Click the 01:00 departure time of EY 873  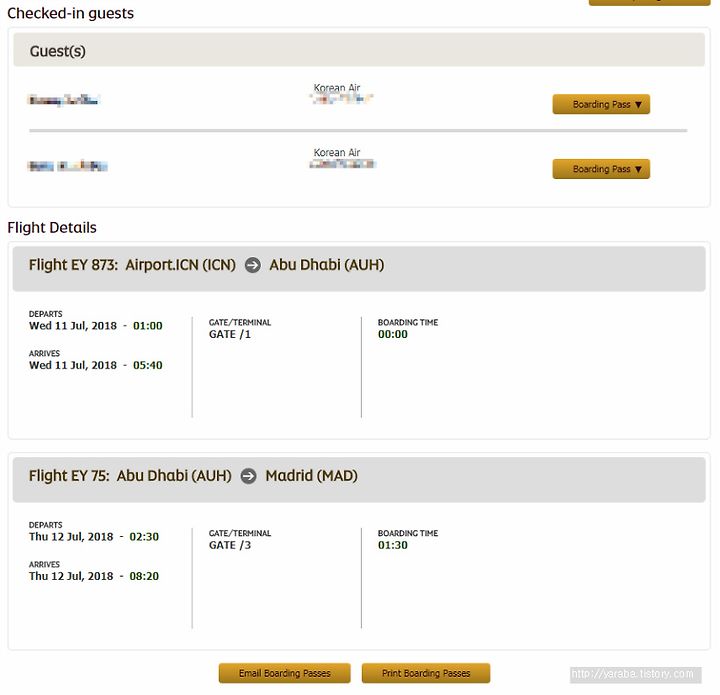(148, 326)
